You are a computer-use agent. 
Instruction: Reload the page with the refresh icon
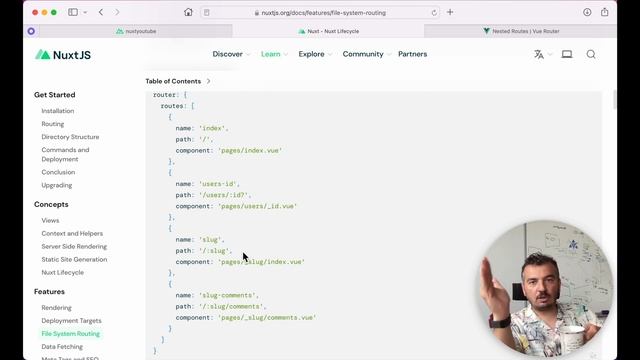434,13
